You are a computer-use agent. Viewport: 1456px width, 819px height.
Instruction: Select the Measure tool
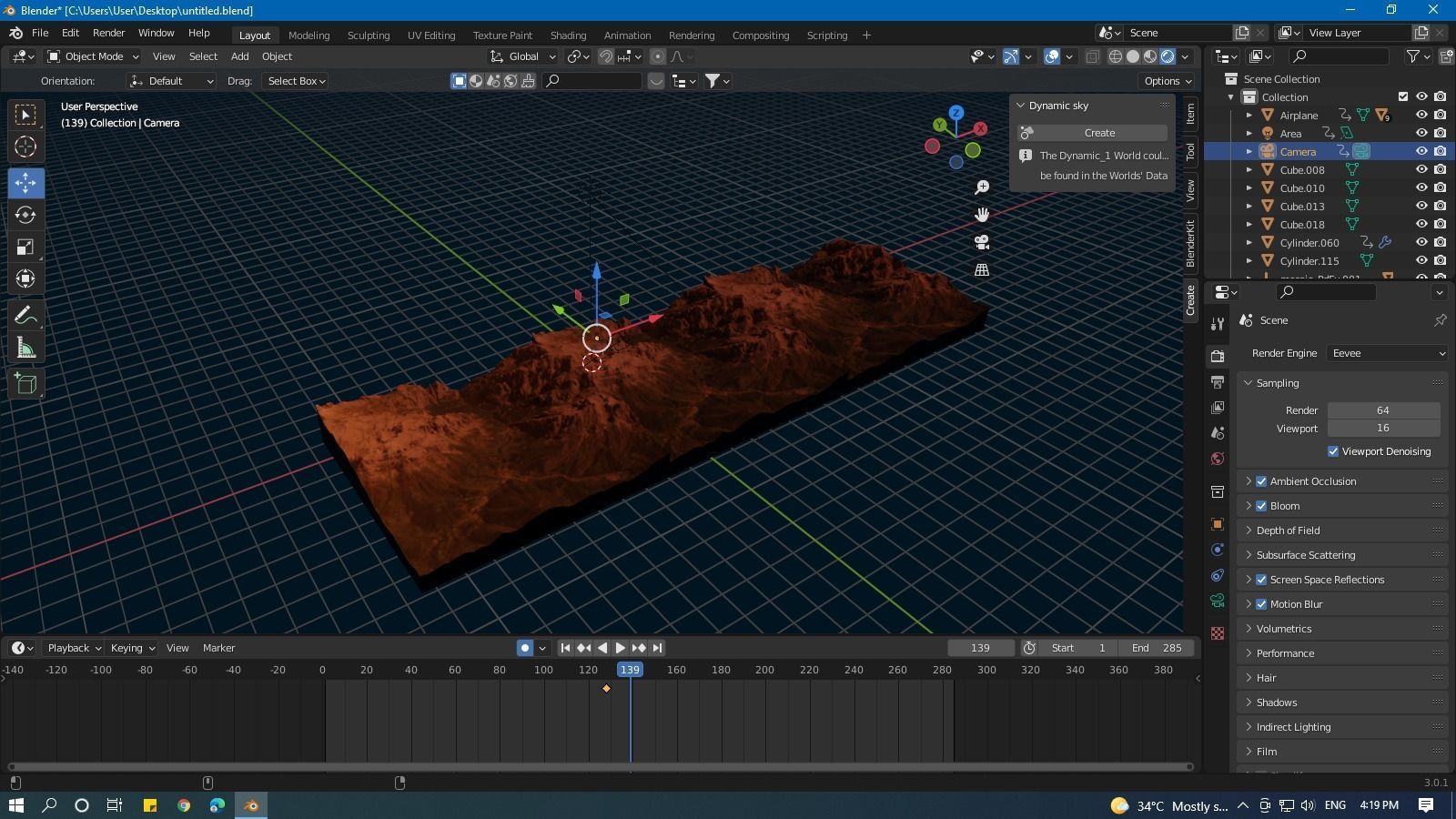point(25,349)
